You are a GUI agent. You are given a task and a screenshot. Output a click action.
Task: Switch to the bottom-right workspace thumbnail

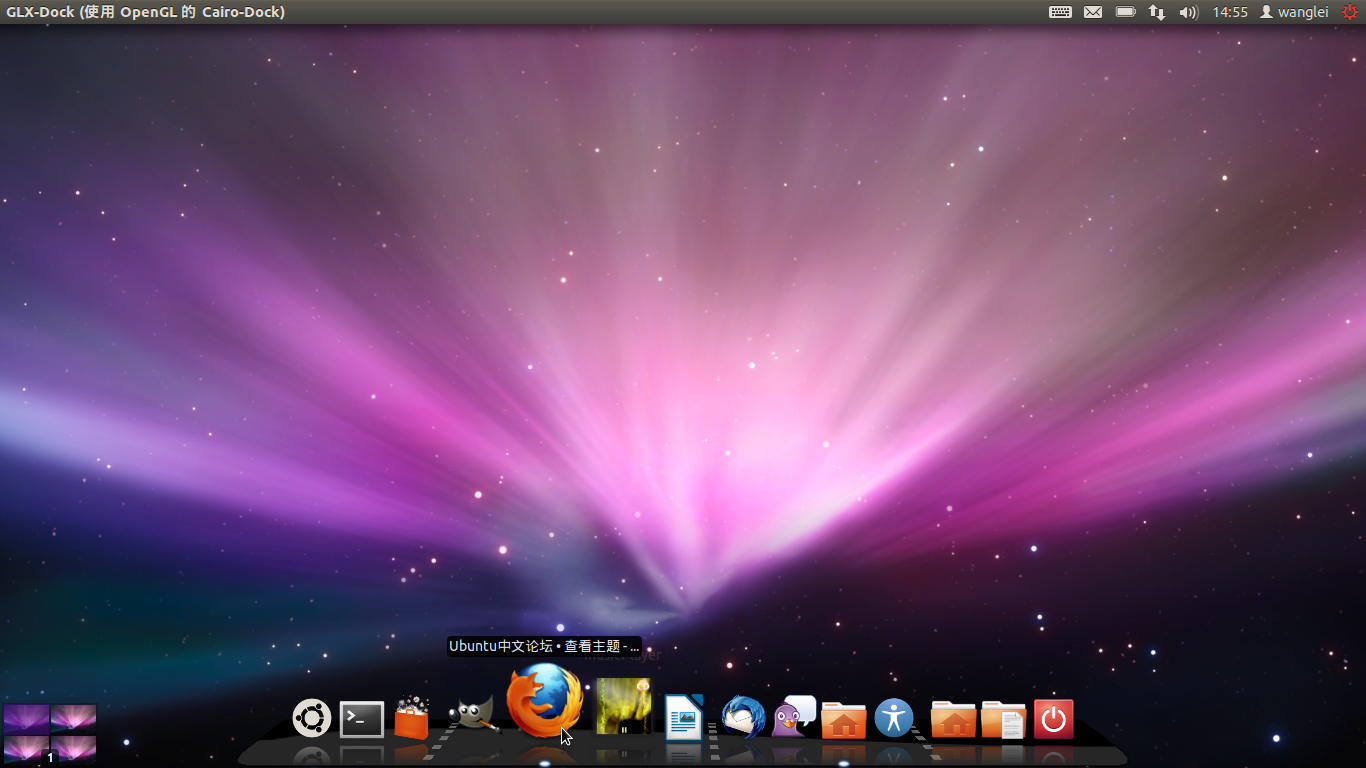[74, 750]
